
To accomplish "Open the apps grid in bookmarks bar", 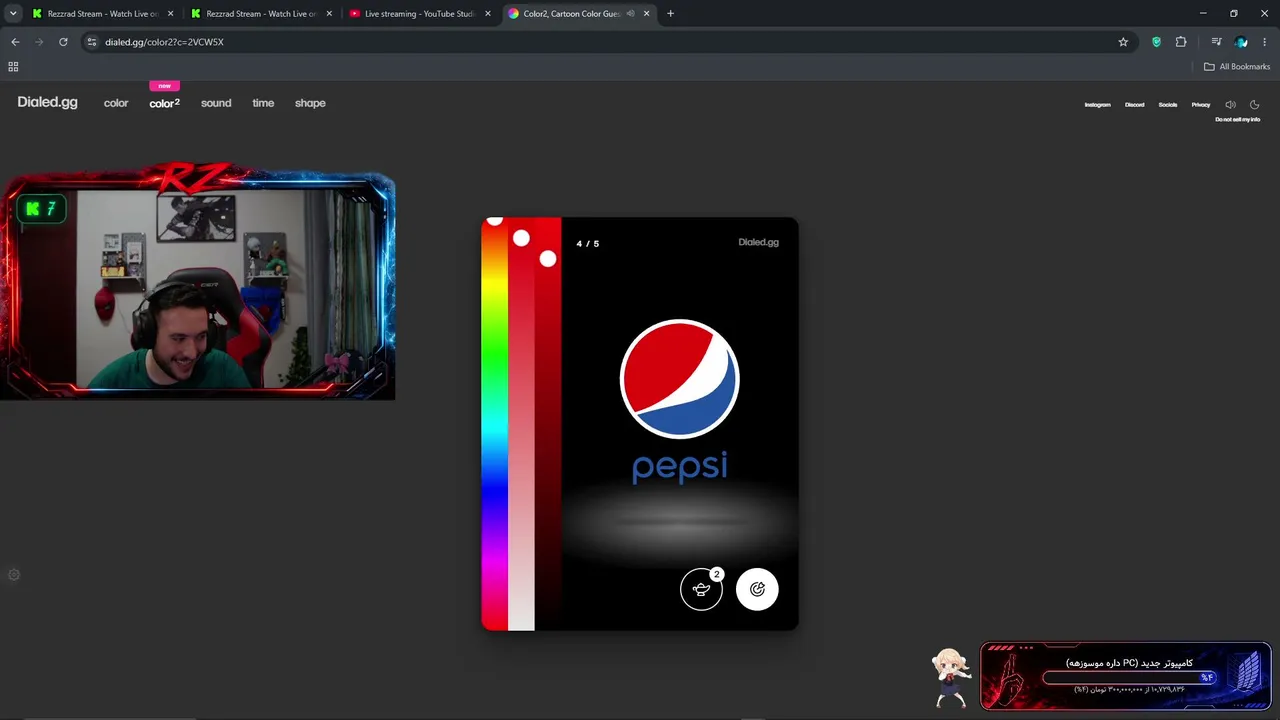I will coord(13,67).
